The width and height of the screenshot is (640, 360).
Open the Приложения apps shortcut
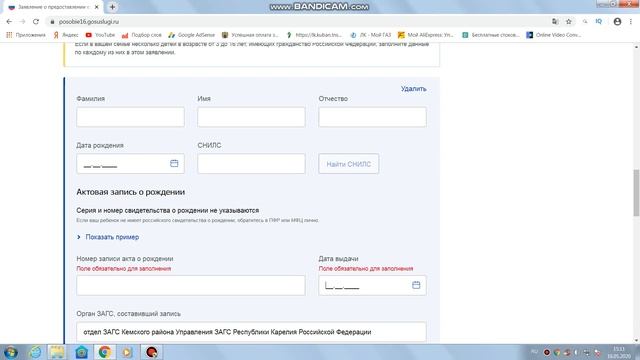tap(26, 35)
